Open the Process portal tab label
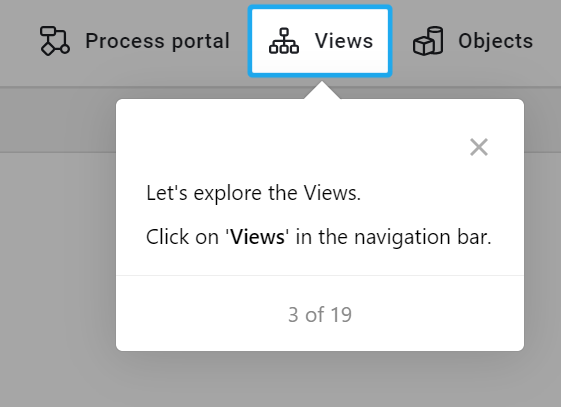 click(157, 41)
